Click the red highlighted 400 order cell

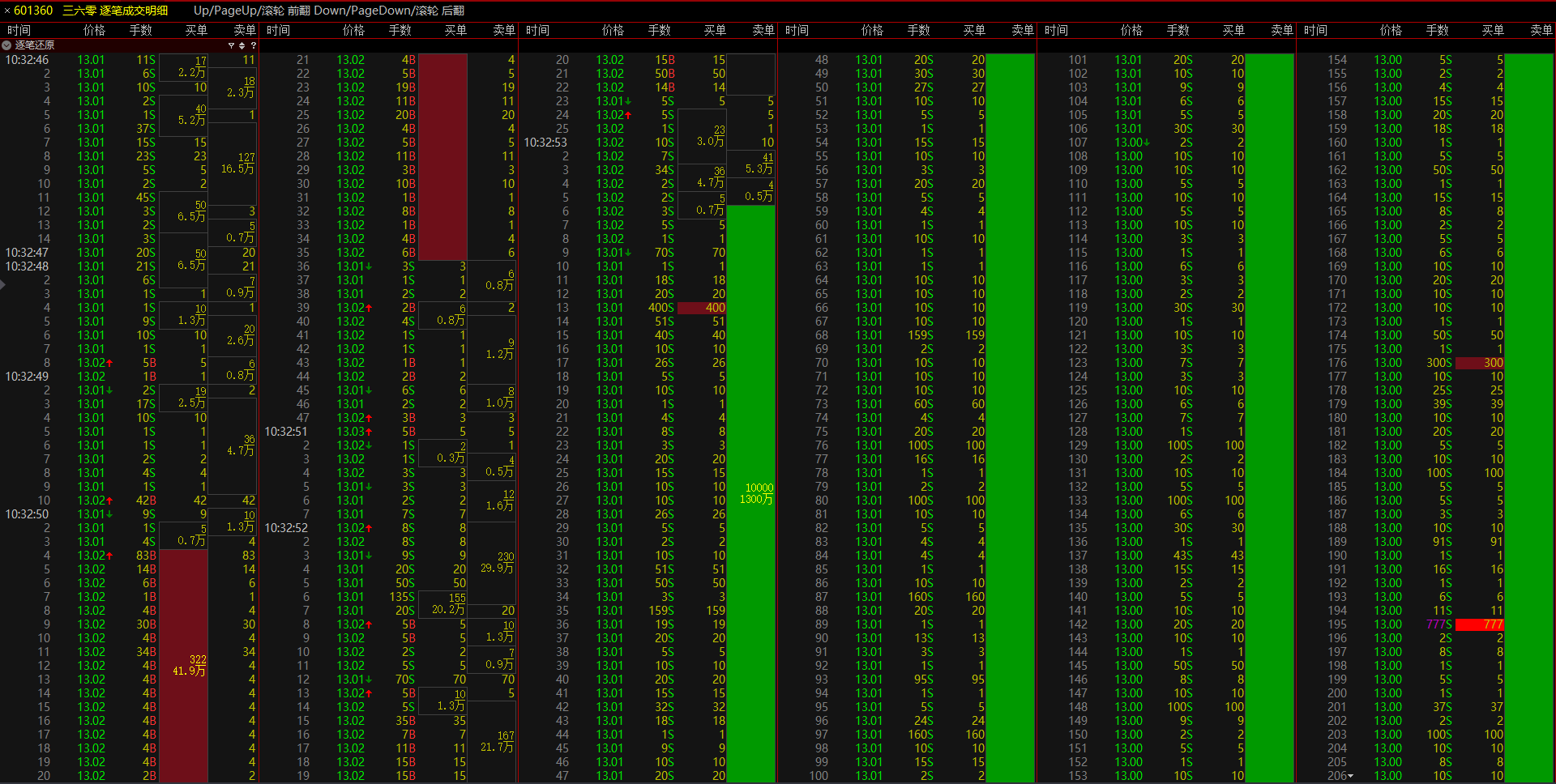702,308
